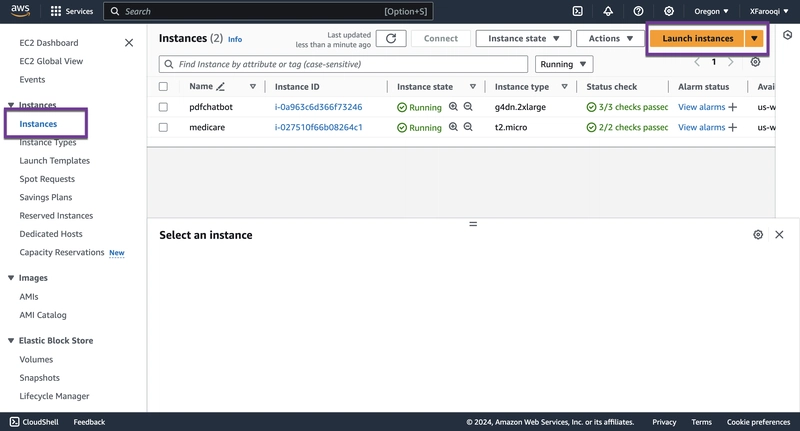Click the Launch instances button
The height and width of the screenshot is (431, 800).
pyautogui.click(x=697, y=38)
